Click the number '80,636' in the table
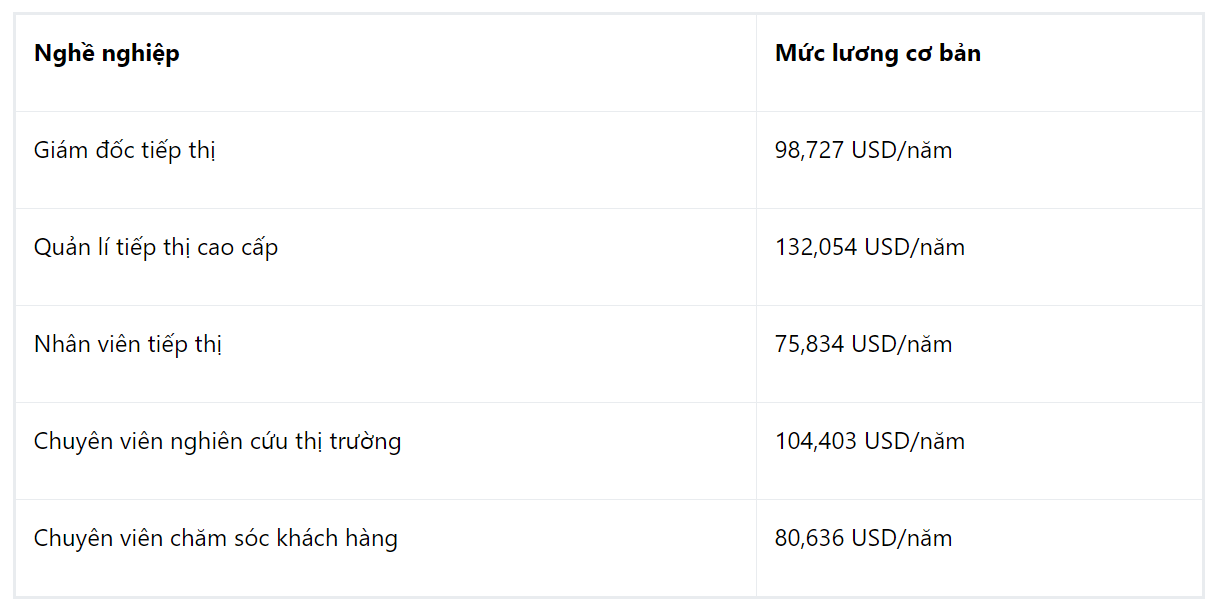 click(810, 538)
